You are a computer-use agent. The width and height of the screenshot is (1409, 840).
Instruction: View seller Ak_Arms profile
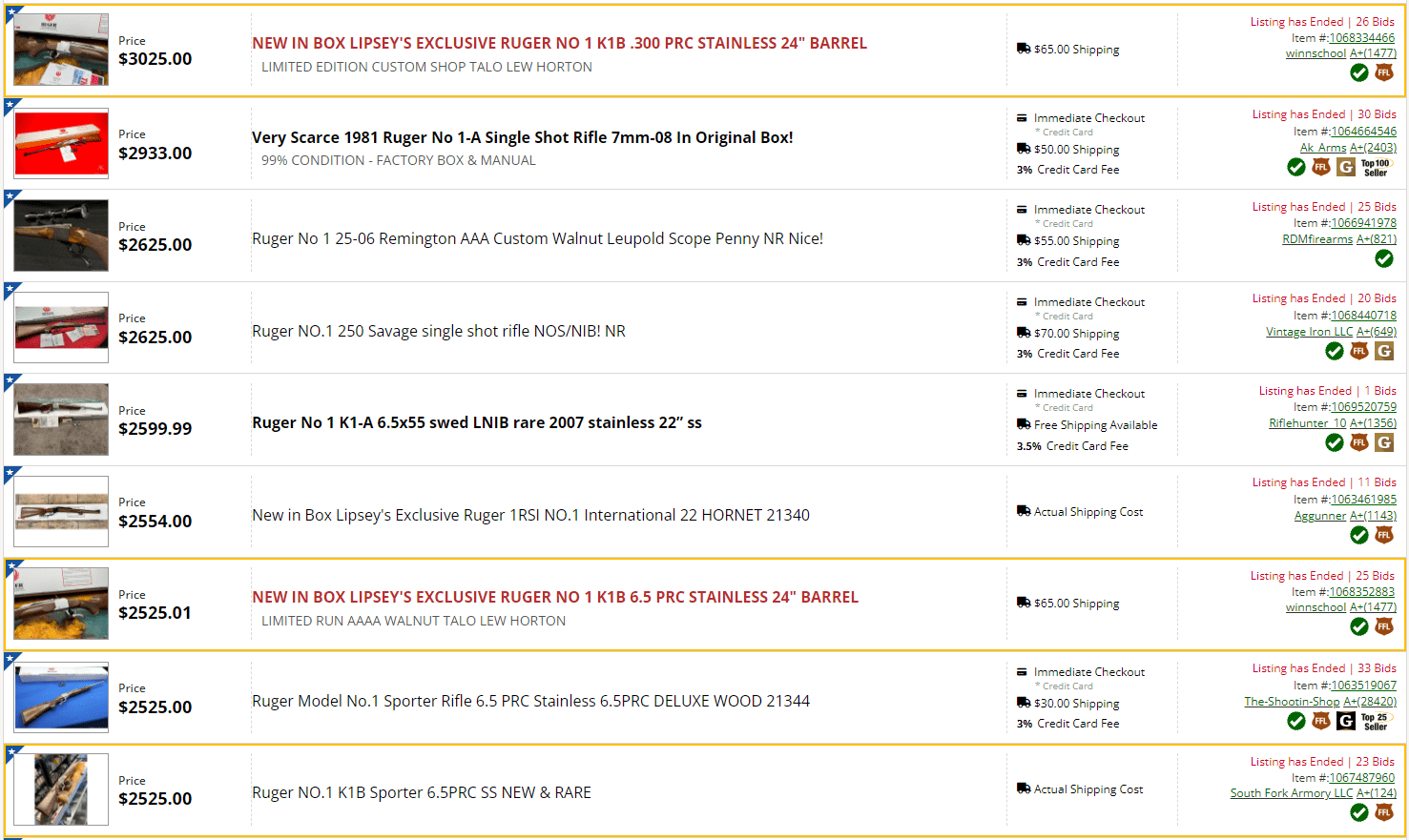point(1323,148)
